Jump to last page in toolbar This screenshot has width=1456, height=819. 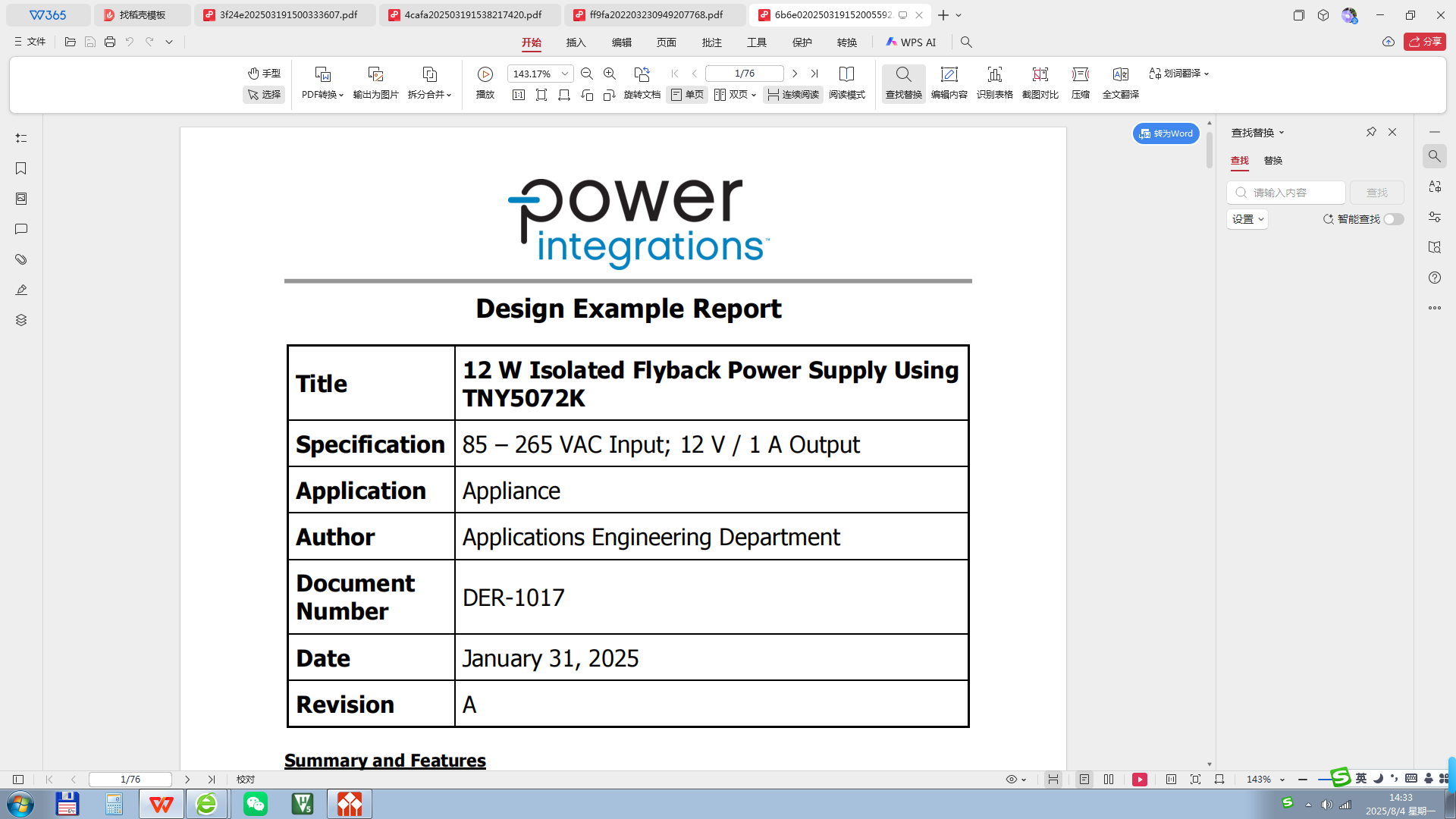coord(814,74)
